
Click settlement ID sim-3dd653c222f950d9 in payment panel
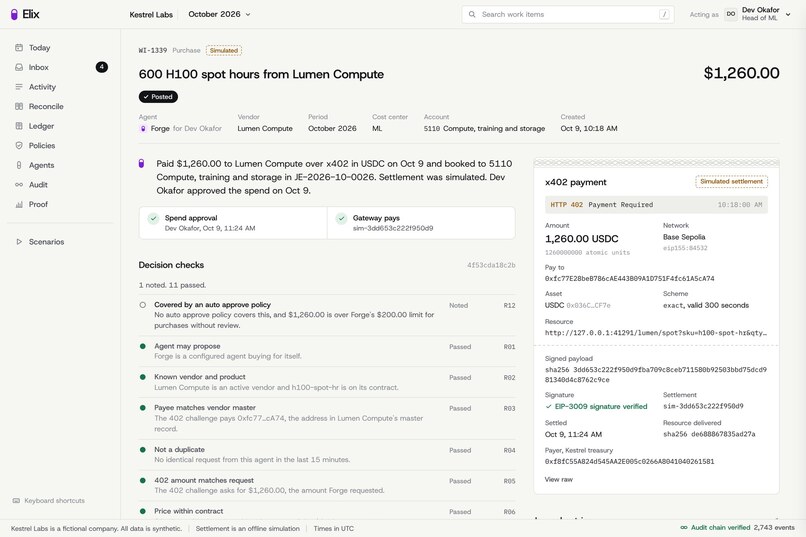coord(703,406)
